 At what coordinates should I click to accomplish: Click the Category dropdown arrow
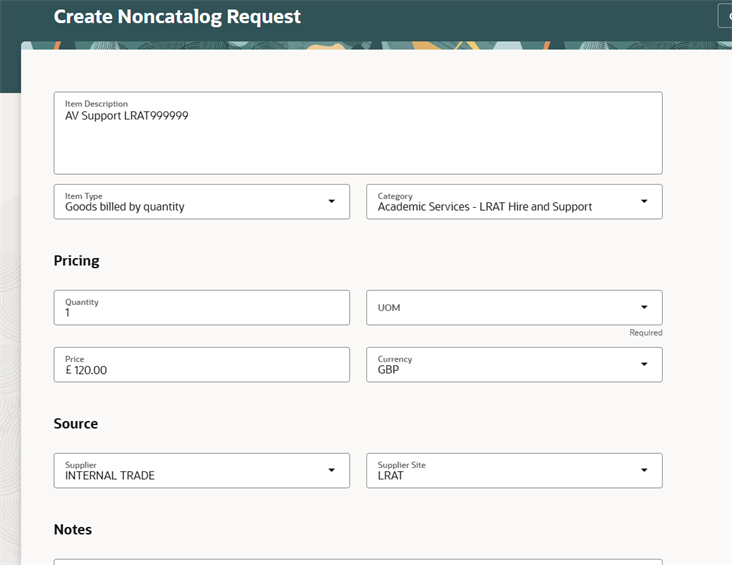pos(644,202)
